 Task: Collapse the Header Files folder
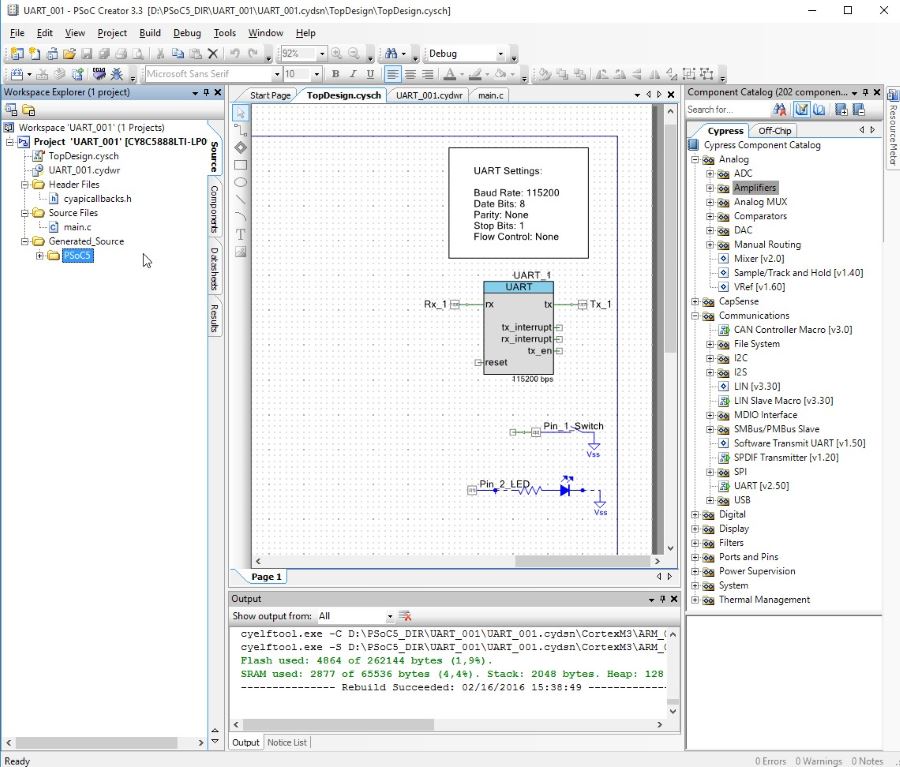[x=25, y=185]
